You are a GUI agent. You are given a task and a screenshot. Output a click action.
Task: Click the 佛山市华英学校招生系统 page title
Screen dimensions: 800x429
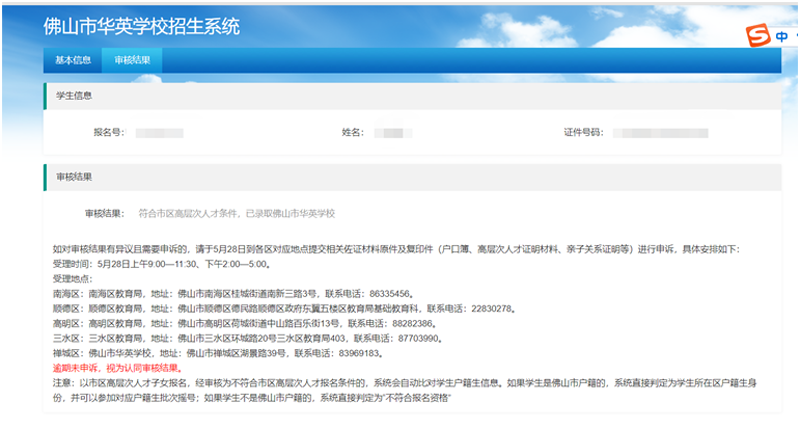pyautogui.click(x=141, y=26)
